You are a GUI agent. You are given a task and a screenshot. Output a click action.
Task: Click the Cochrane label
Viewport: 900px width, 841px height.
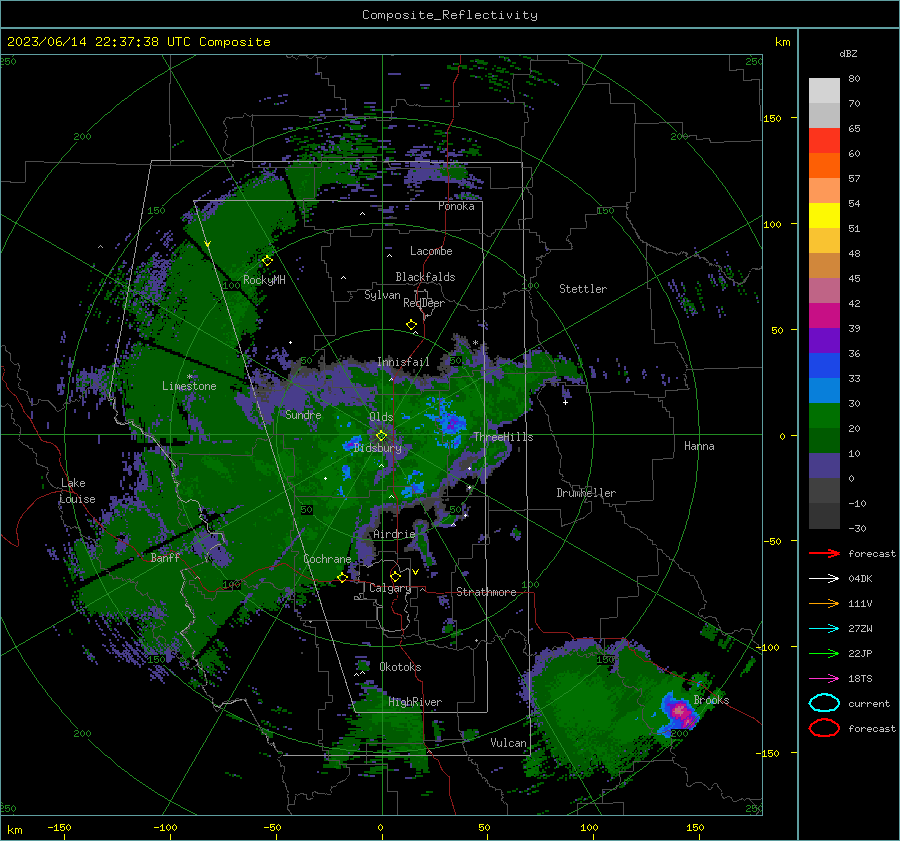coord(327,559)
